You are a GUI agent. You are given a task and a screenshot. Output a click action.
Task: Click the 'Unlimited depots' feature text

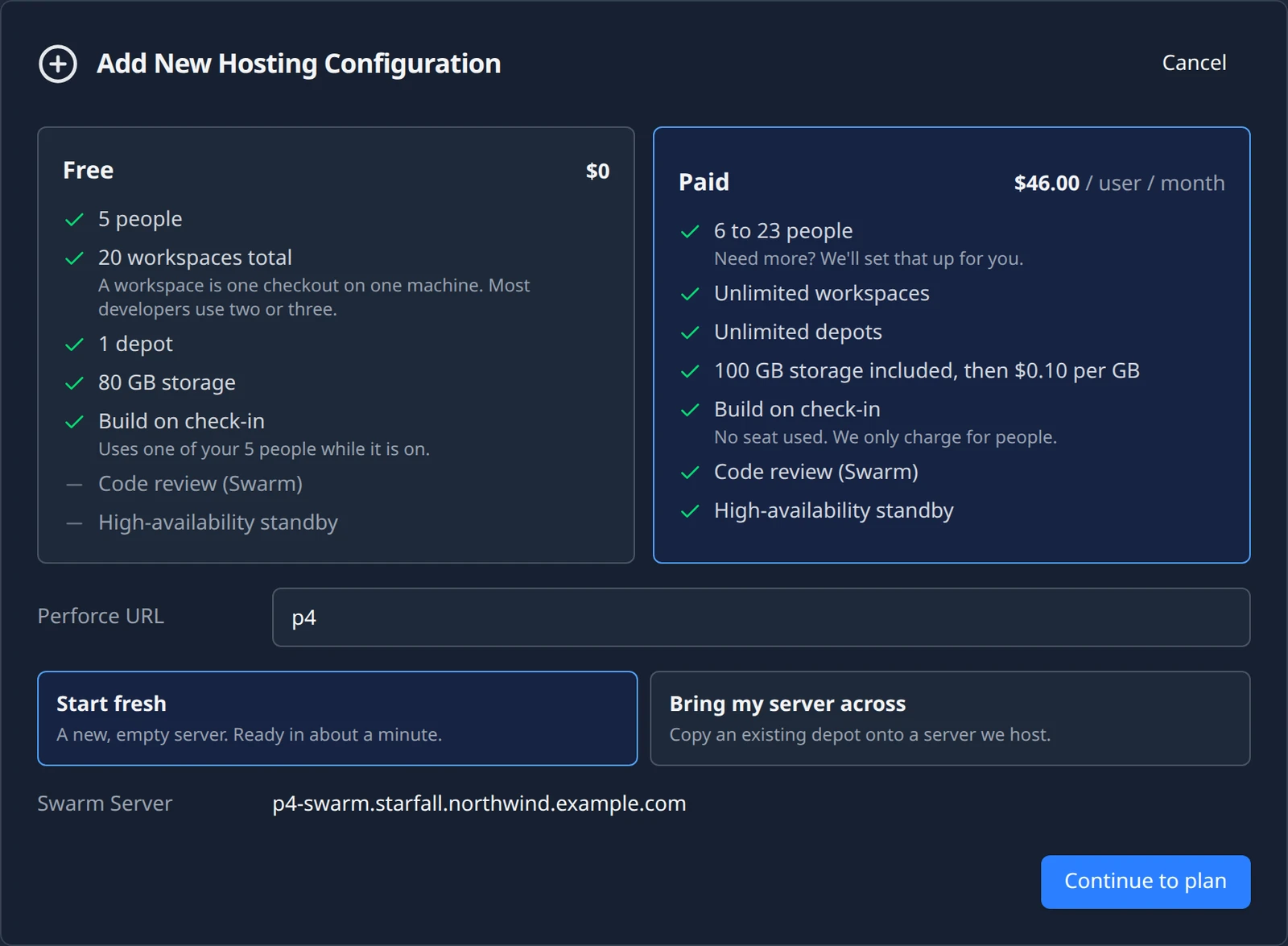click(x=798, y=333)
